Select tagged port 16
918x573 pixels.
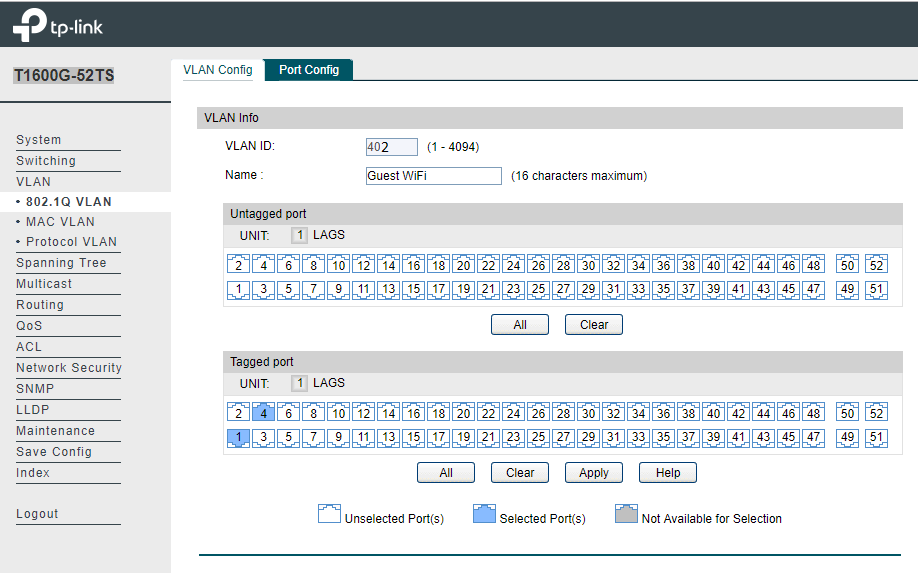point(413,413)
